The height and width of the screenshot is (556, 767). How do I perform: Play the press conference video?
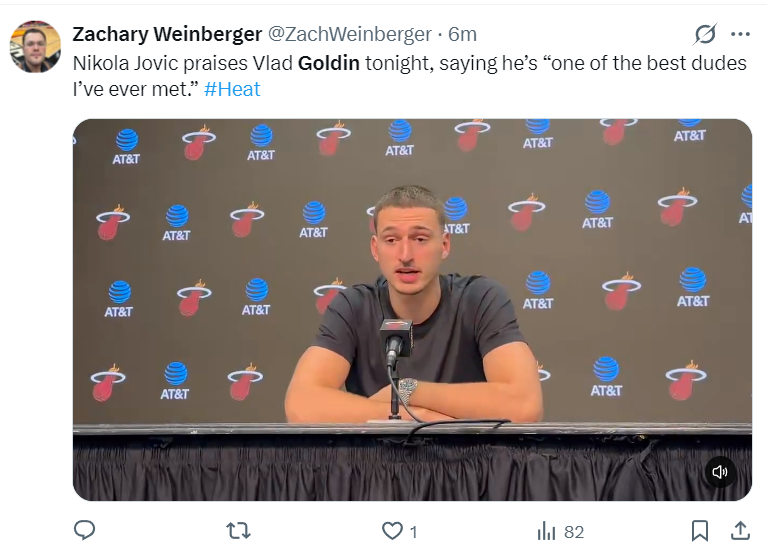tap(412, 310)
